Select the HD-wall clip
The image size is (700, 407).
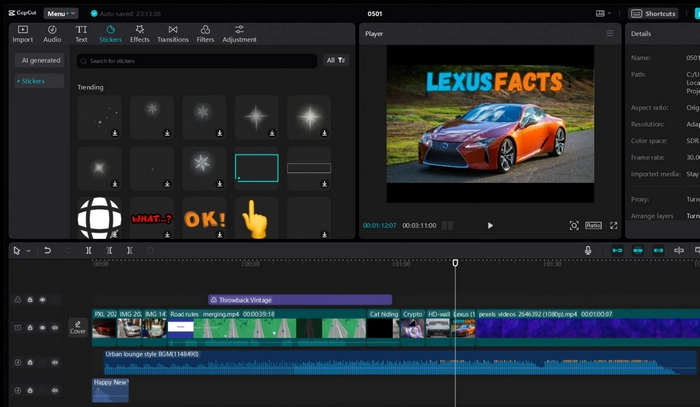click(x=438, y=328)
